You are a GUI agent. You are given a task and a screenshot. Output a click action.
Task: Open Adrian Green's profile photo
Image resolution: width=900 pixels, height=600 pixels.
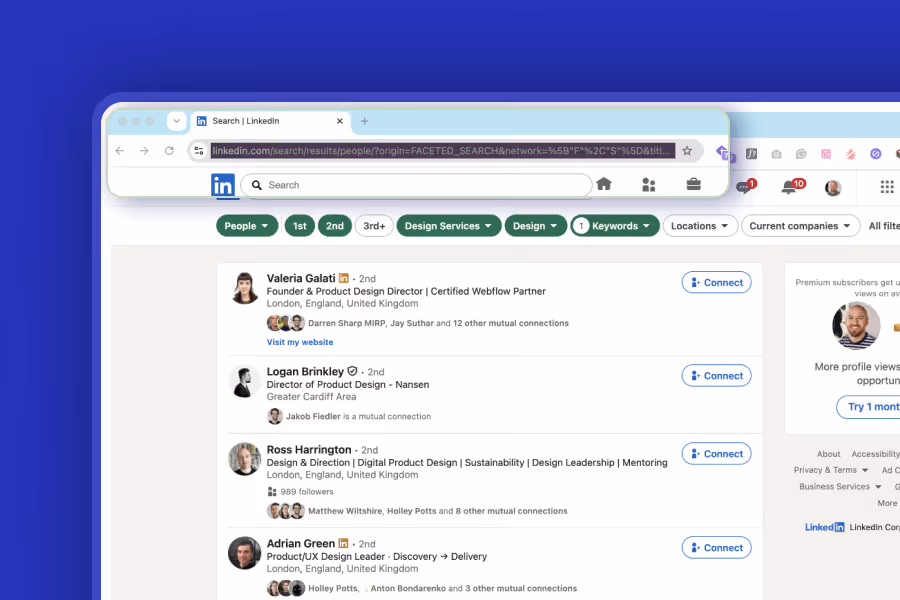tap(245, 553)
